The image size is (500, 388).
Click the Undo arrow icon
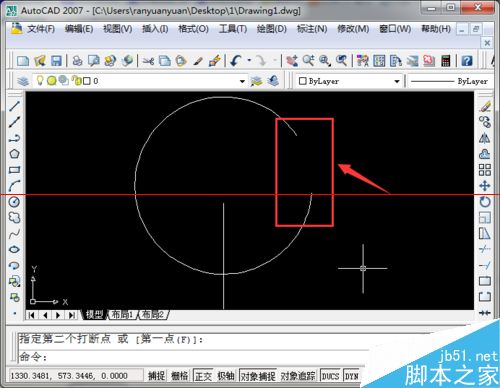[x=236, y=61]
